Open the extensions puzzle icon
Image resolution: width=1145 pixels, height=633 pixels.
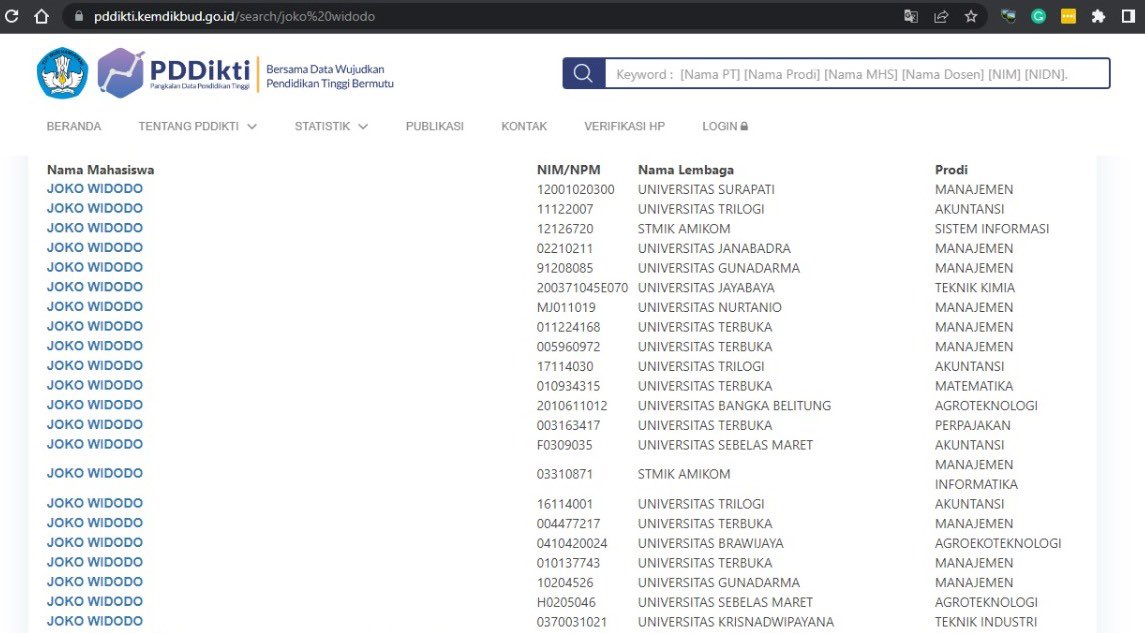pyautogui.click(x=1098, y=16)
